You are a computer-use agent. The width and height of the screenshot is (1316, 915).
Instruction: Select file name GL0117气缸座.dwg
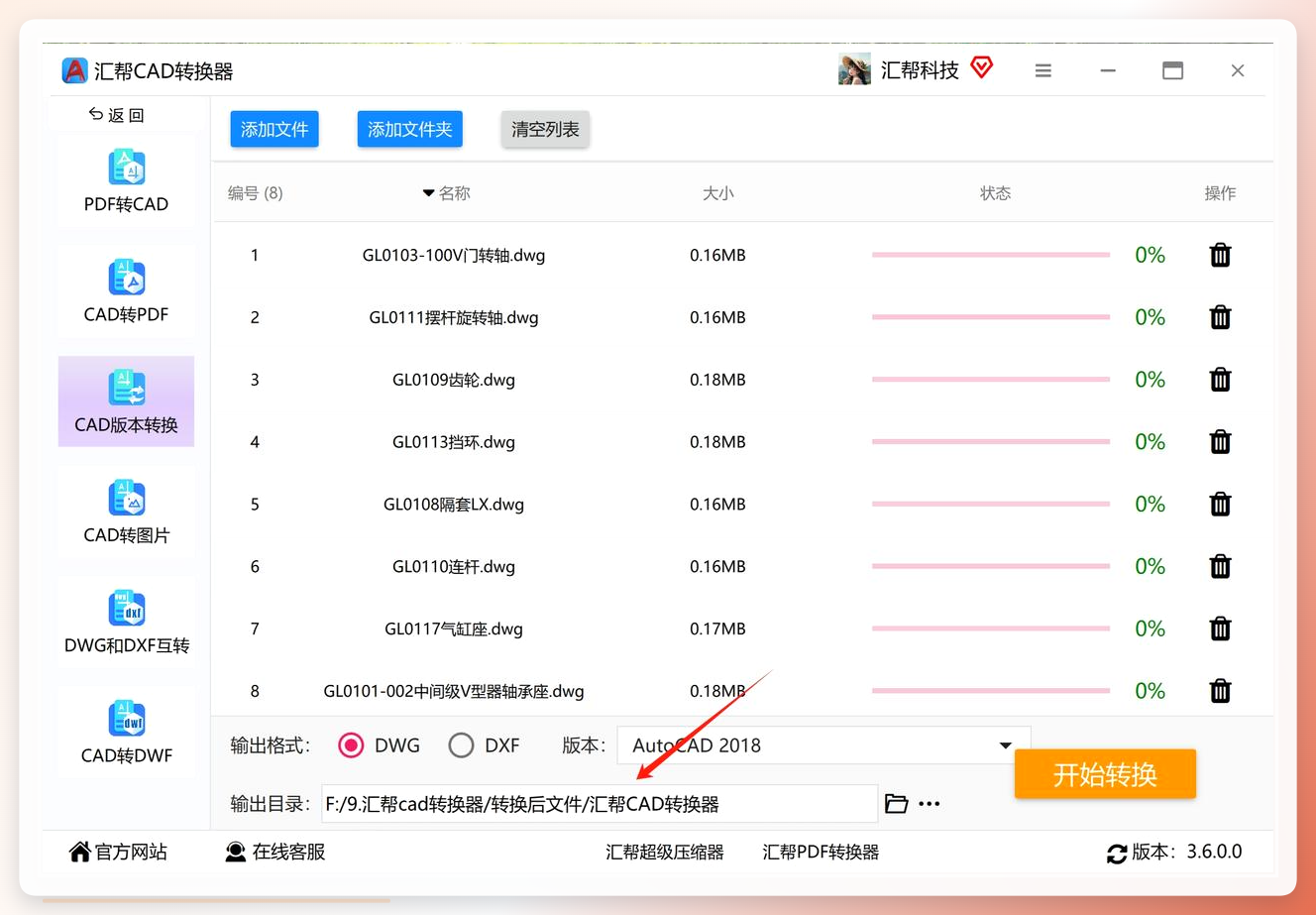454,629
